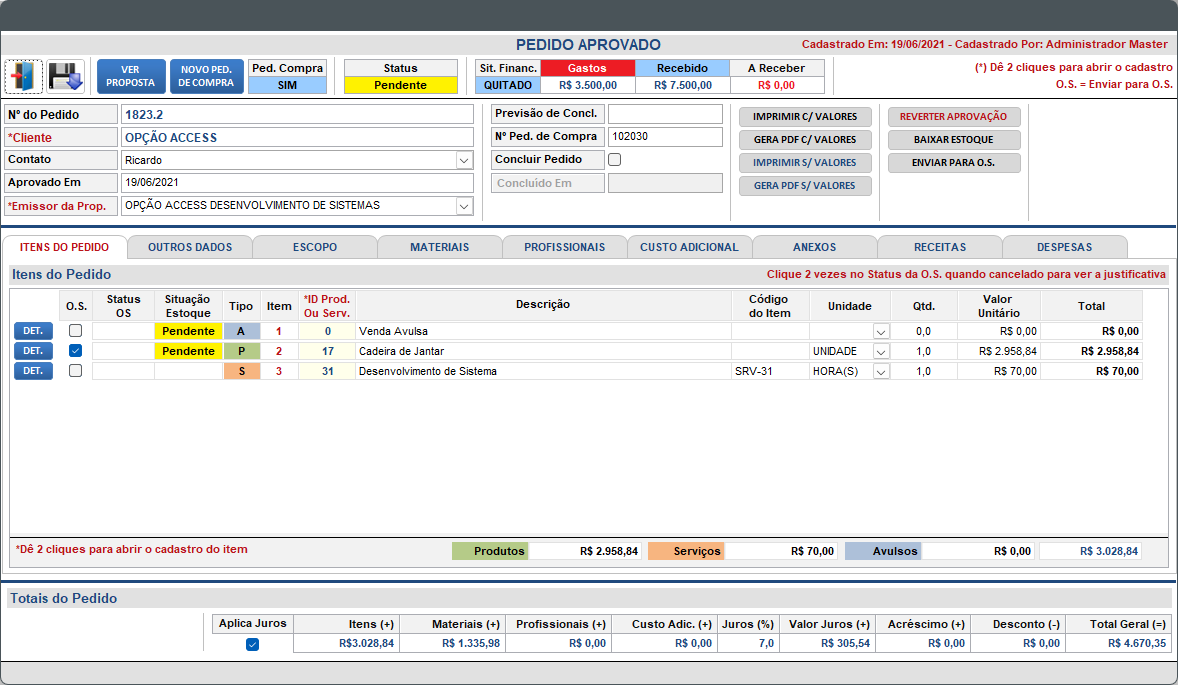Open Unidade dropdown for Cadeira de Jantar
Viewport: 1178px width, 685px height.
(880, 351)
